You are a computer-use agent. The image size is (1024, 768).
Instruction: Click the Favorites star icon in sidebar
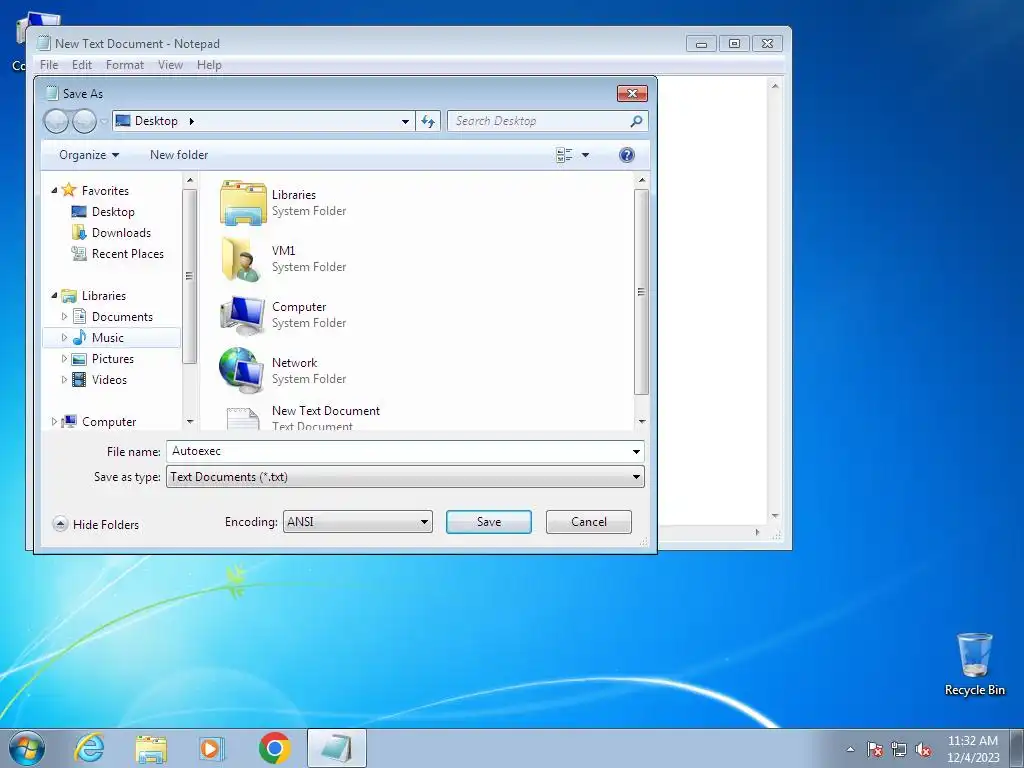(x=69, y=190)
